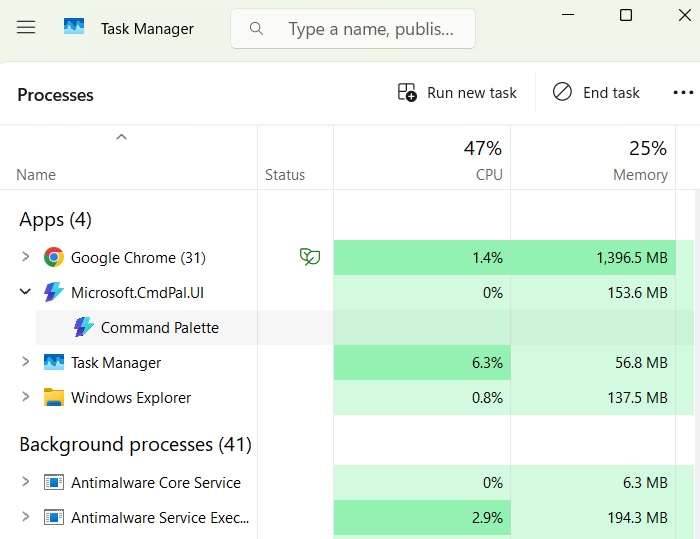Click Background processes (41) heading
Screen dimensions: 700x539
point(135,445)
